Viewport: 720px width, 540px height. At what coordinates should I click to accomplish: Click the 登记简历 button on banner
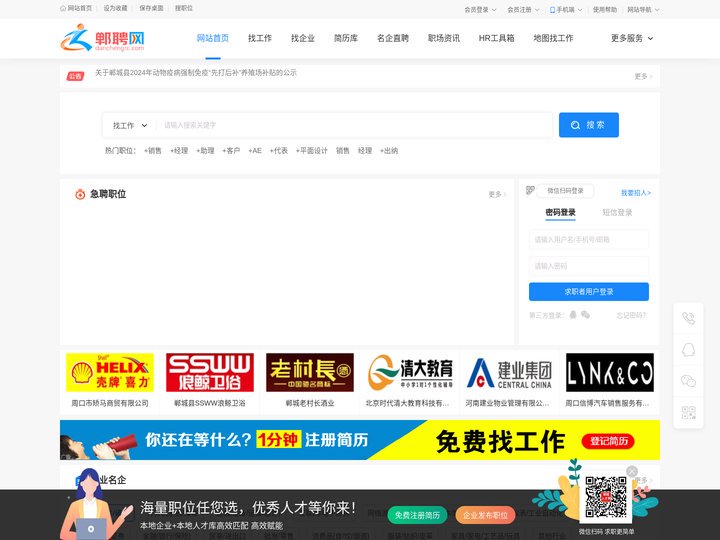click(608, 441)
